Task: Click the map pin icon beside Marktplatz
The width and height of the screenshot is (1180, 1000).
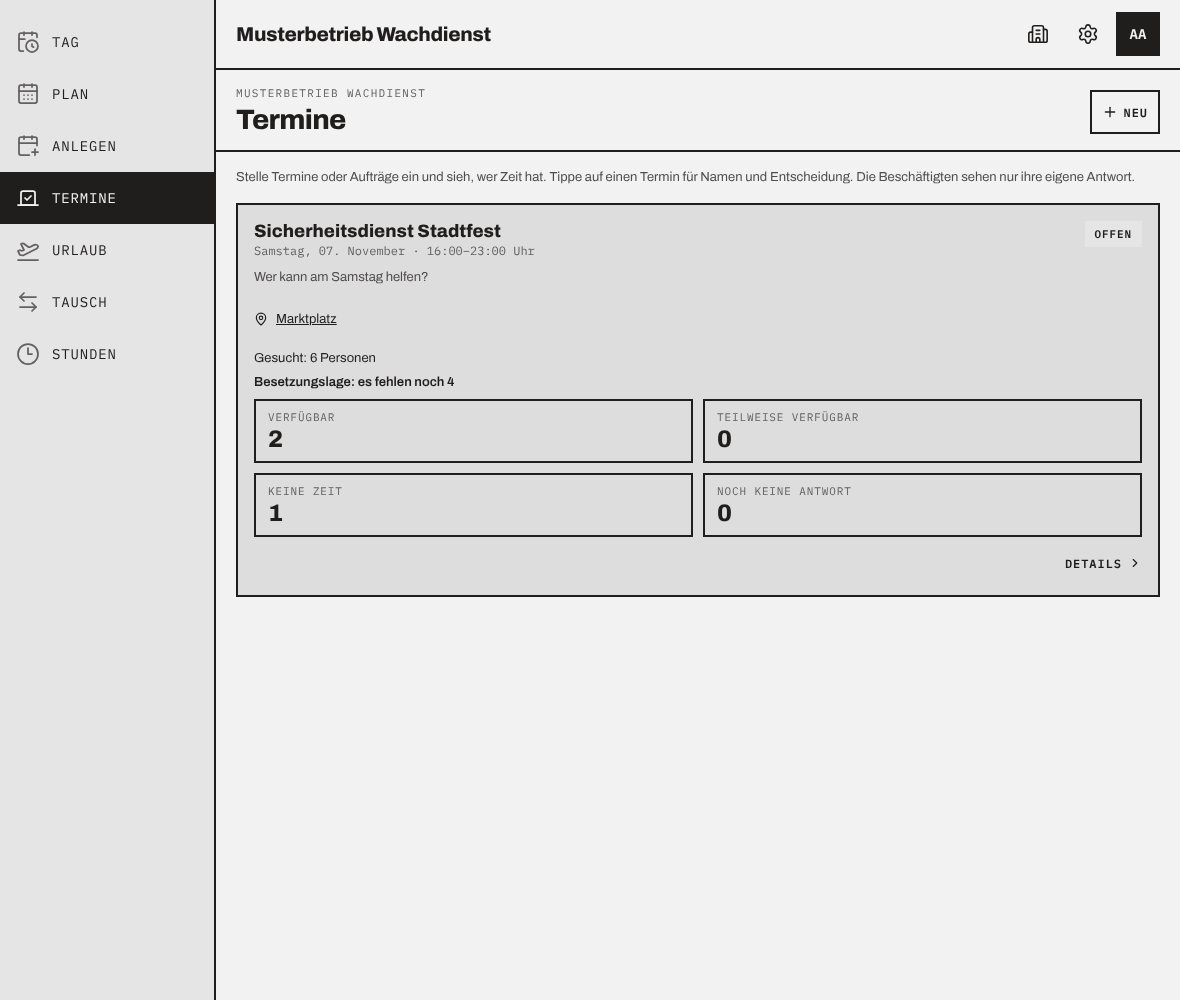Action: point(261,319)
